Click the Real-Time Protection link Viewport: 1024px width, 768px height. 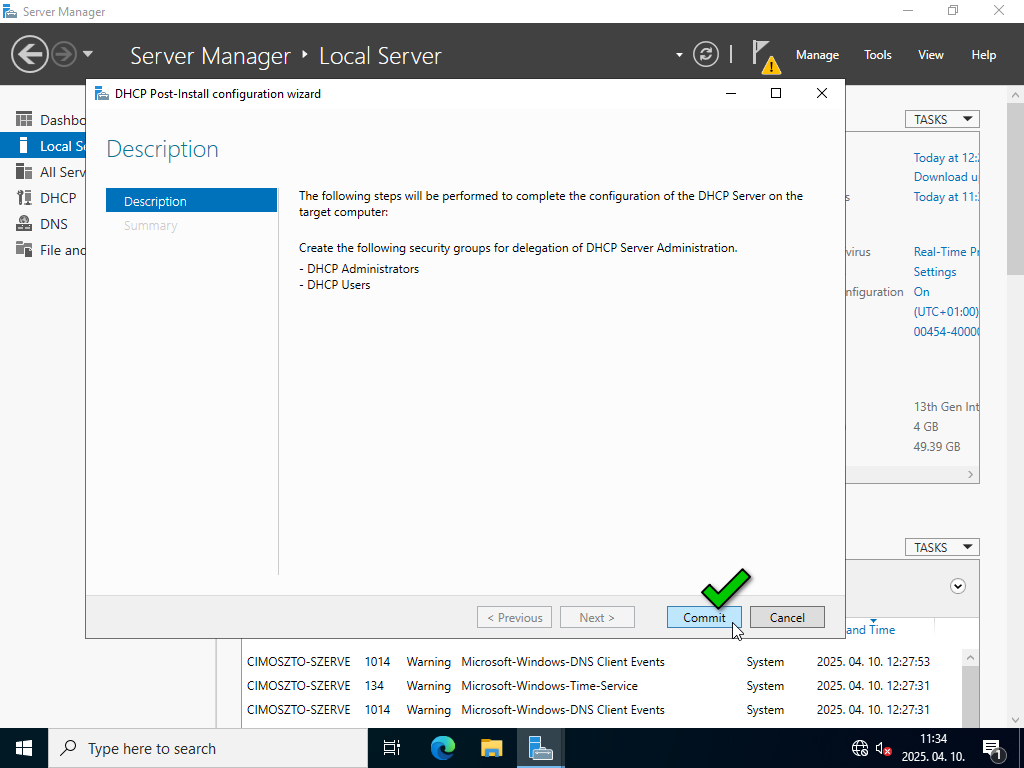pyautogui.click(x=945, y=252)
